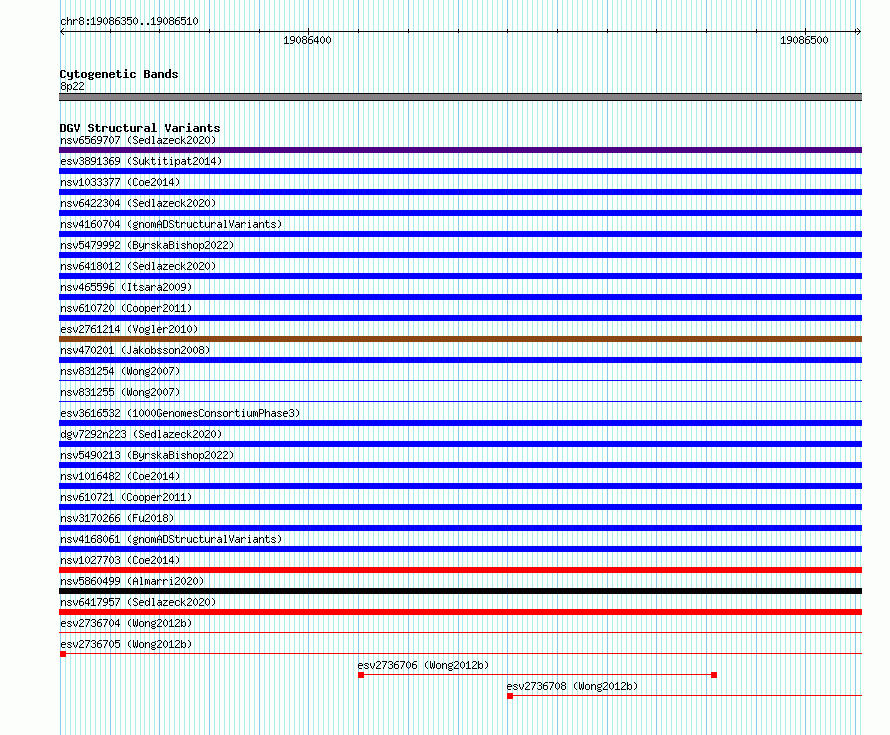Screen dimensions: 890x735
Task: Click the left arrow of the ruler
Action: 62,31
